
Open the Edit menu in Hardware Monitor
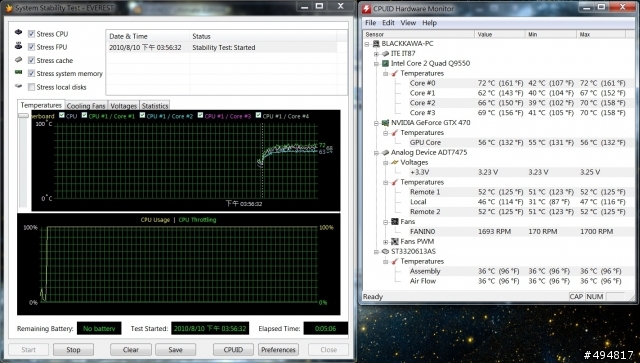388,23
